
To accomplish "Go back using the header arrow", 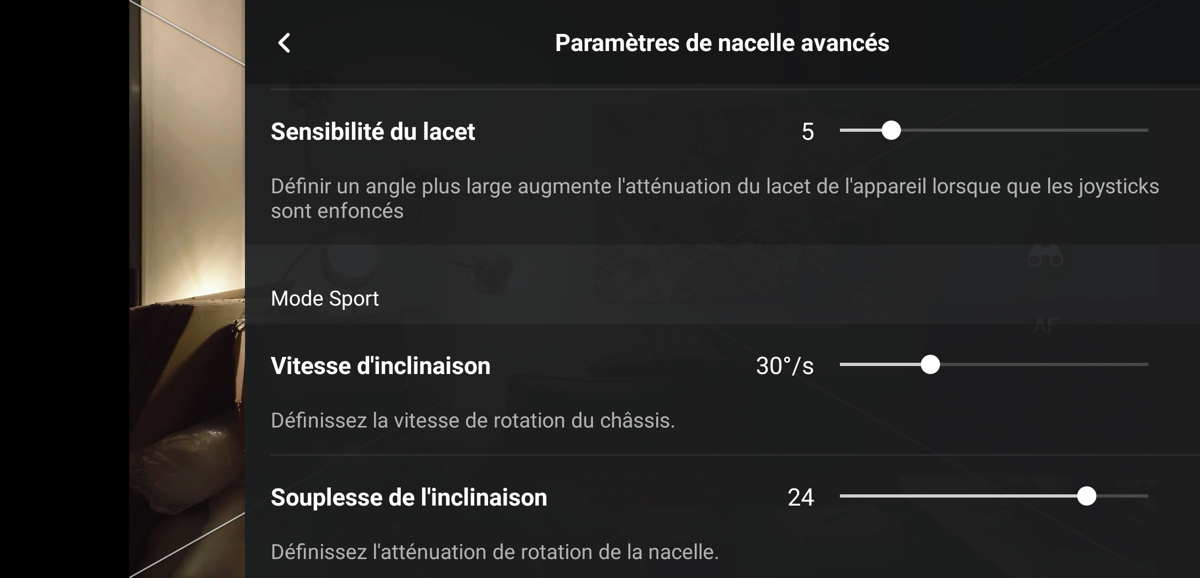I will pos(284,43).
